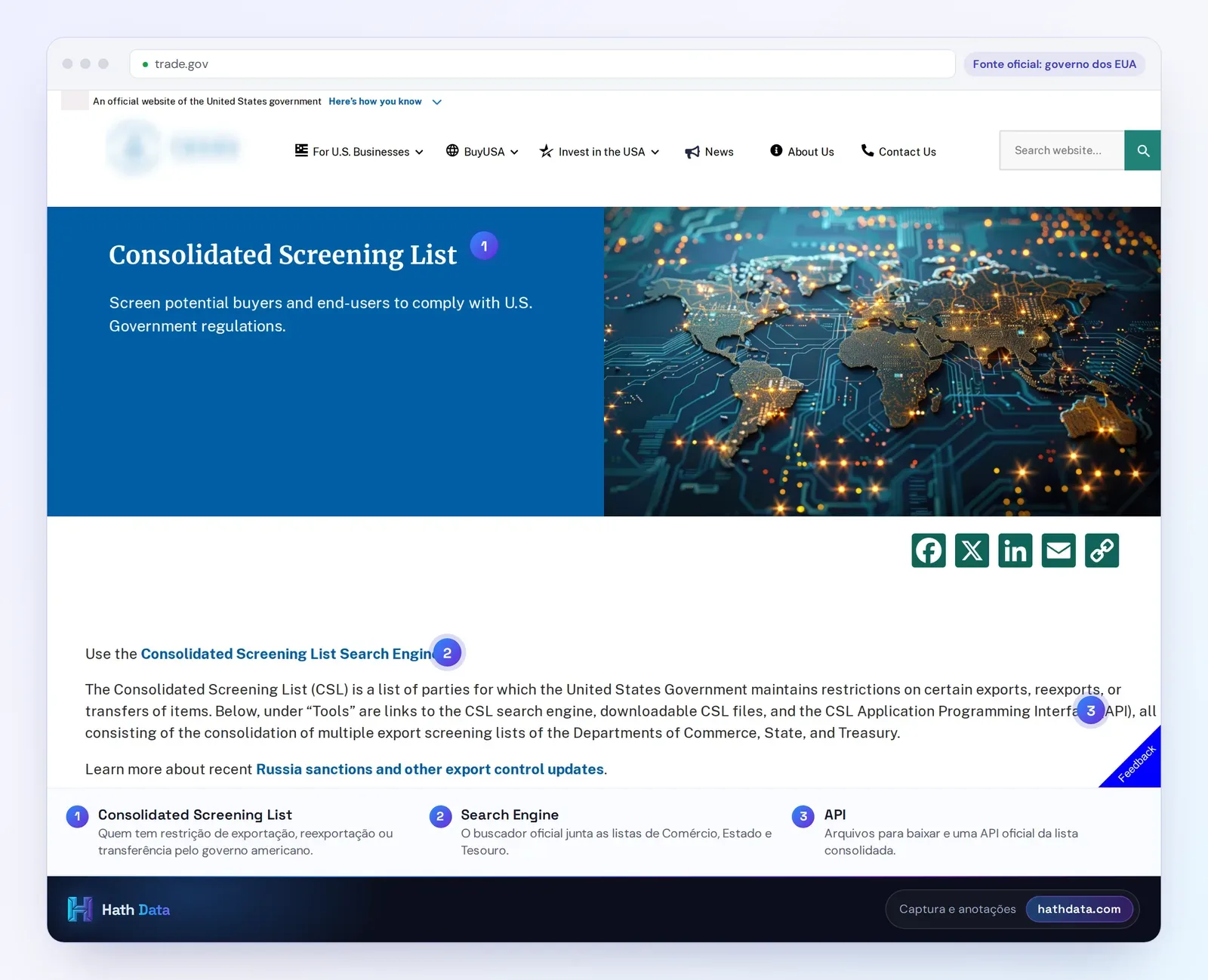Click the 'Screen potential buyers' subtitle text
Screen dimensions: 1208x980
tap(321, 314)
